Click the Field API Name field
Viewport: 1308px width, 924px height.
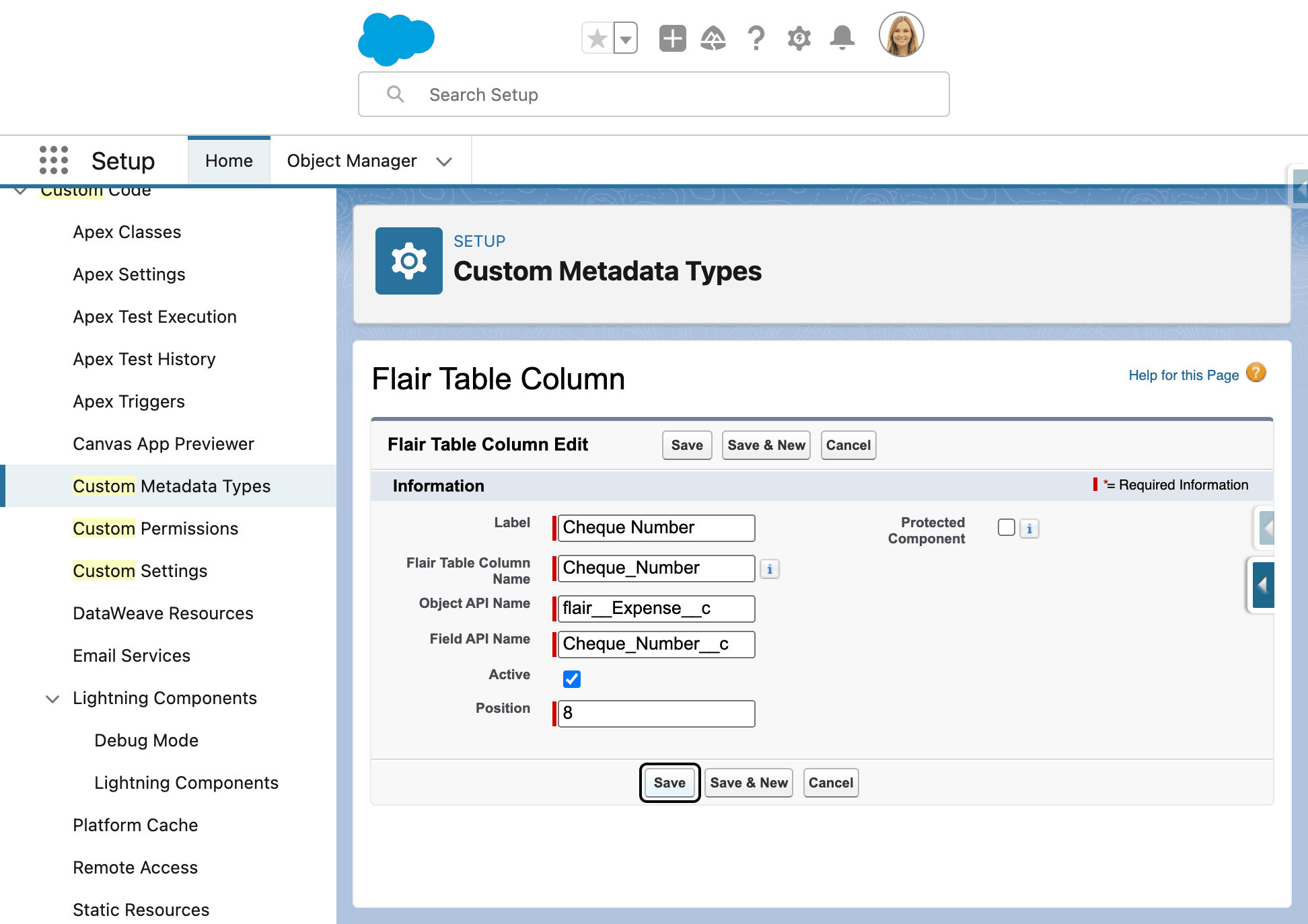[656, 644]
